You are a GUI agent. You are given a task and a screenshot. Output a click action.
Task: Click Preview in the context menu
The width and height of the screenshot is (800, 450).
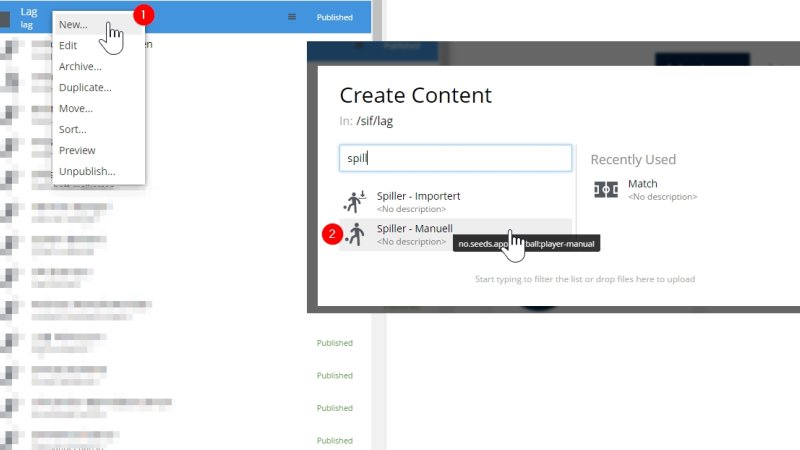point(77,150)
